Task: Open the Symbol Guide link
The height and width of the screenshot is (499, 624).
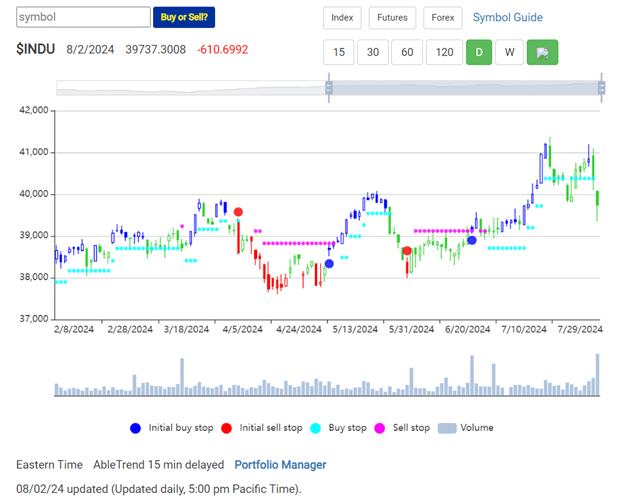Action: click(507, 18)
